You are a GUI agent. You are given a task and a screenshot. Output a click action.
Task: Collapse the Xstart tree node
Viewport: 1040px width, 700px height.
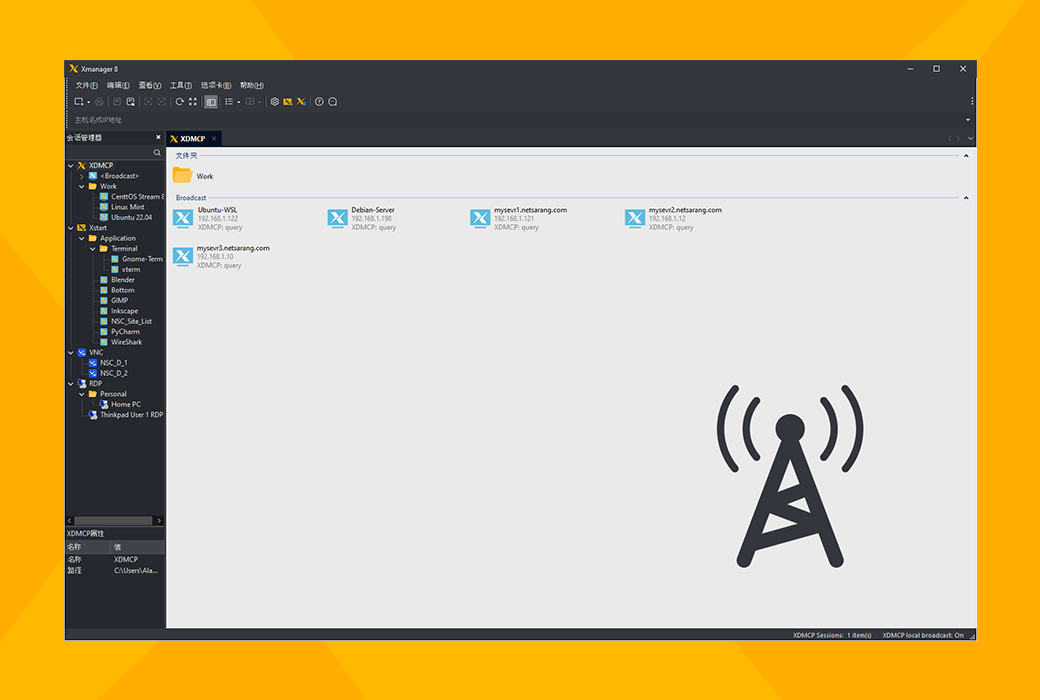(x=70, y=228)
